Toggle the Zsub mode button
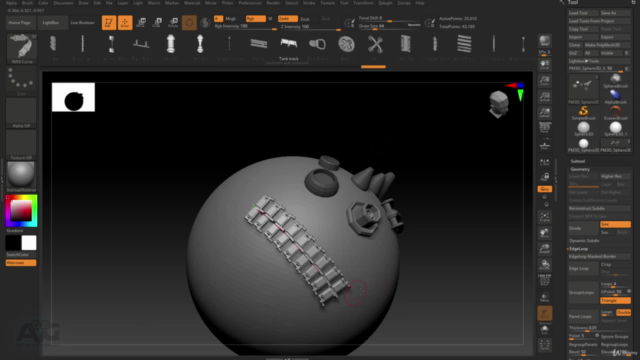The image size is (640, 360). point(305,19)
